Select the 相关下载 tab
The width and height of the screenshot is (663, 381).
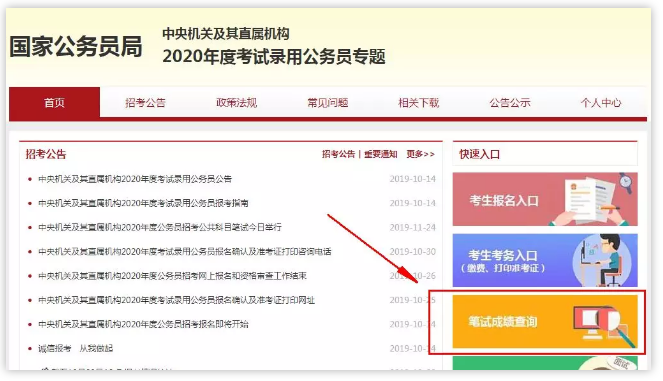pos(419,102)
